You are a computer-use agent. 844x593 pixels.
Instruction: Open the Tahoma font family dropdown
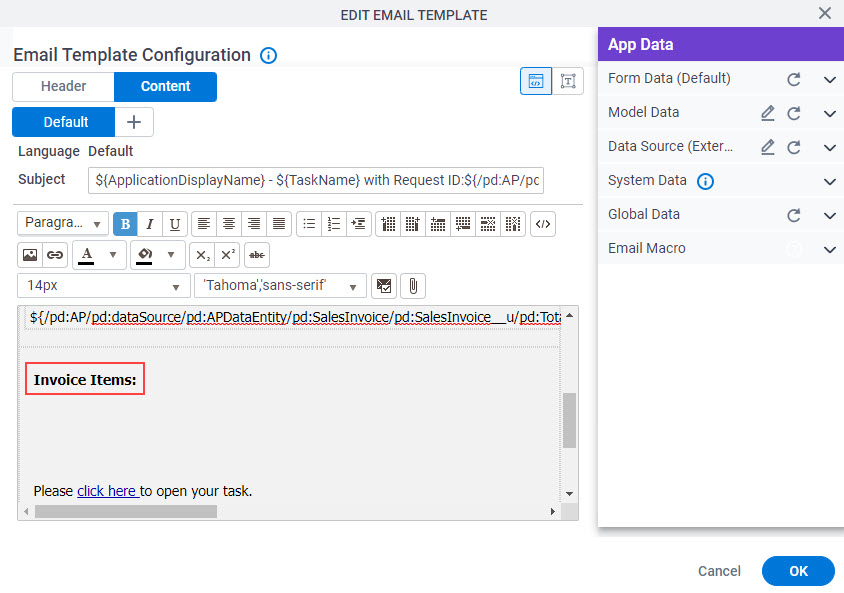point(280,285)
